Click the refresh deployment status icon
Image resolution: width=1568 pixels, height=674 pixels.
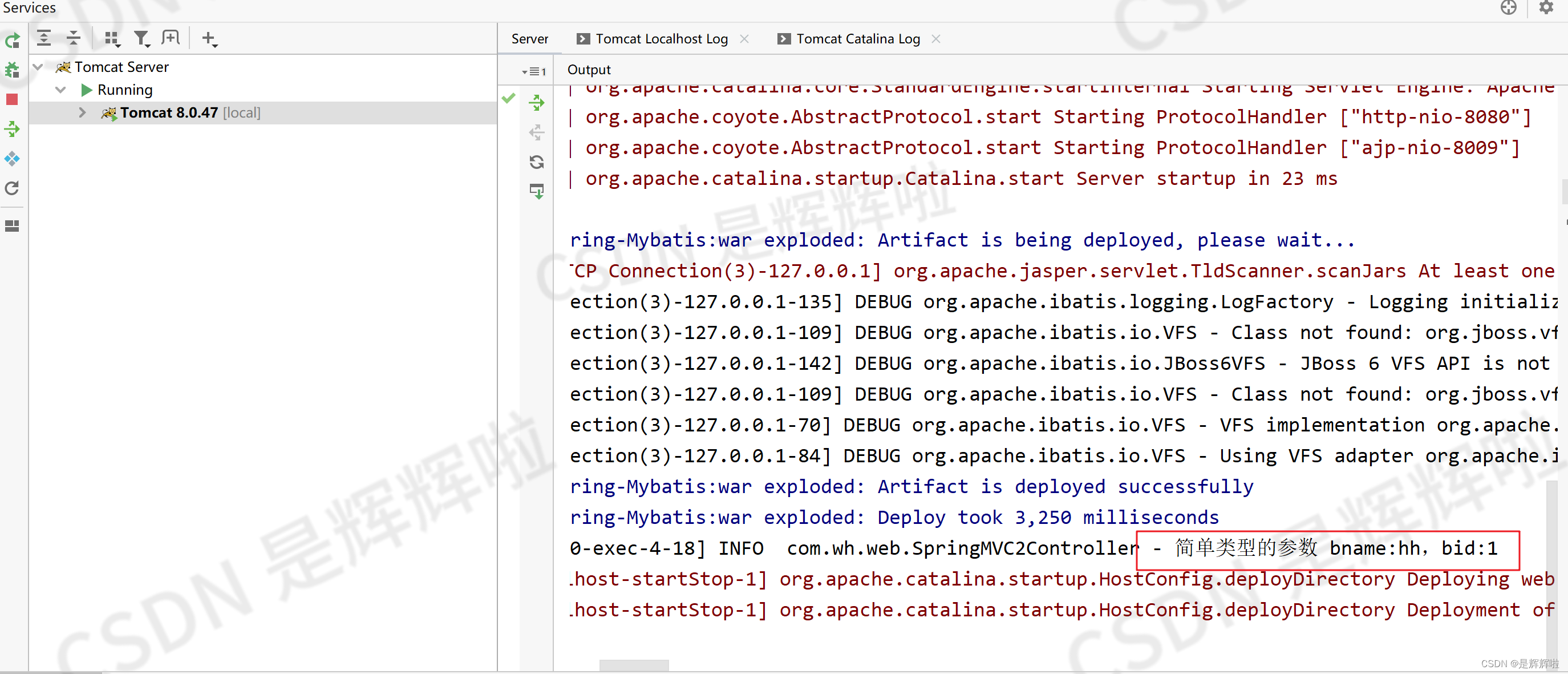(x=536, y=162)
